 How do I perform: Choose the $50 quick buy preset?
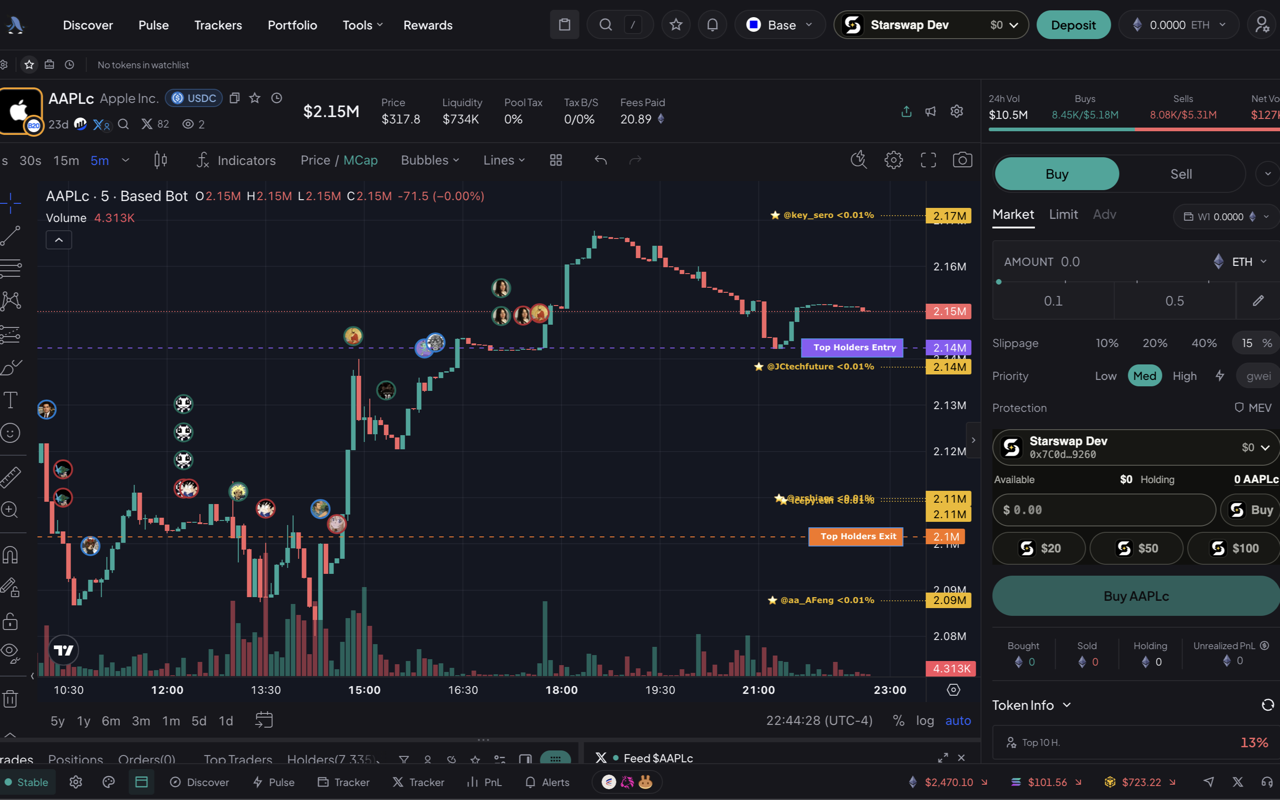[1136, 548]
